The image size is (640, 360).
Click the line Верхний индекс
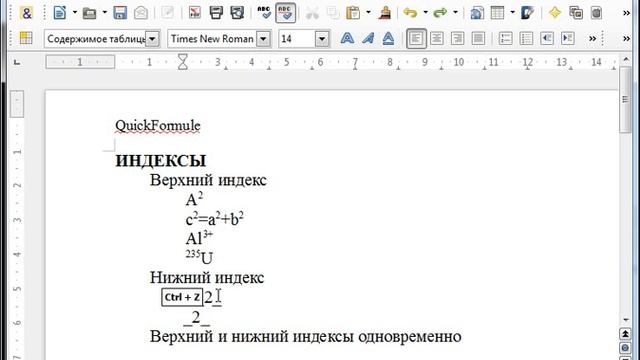point(208,180)
